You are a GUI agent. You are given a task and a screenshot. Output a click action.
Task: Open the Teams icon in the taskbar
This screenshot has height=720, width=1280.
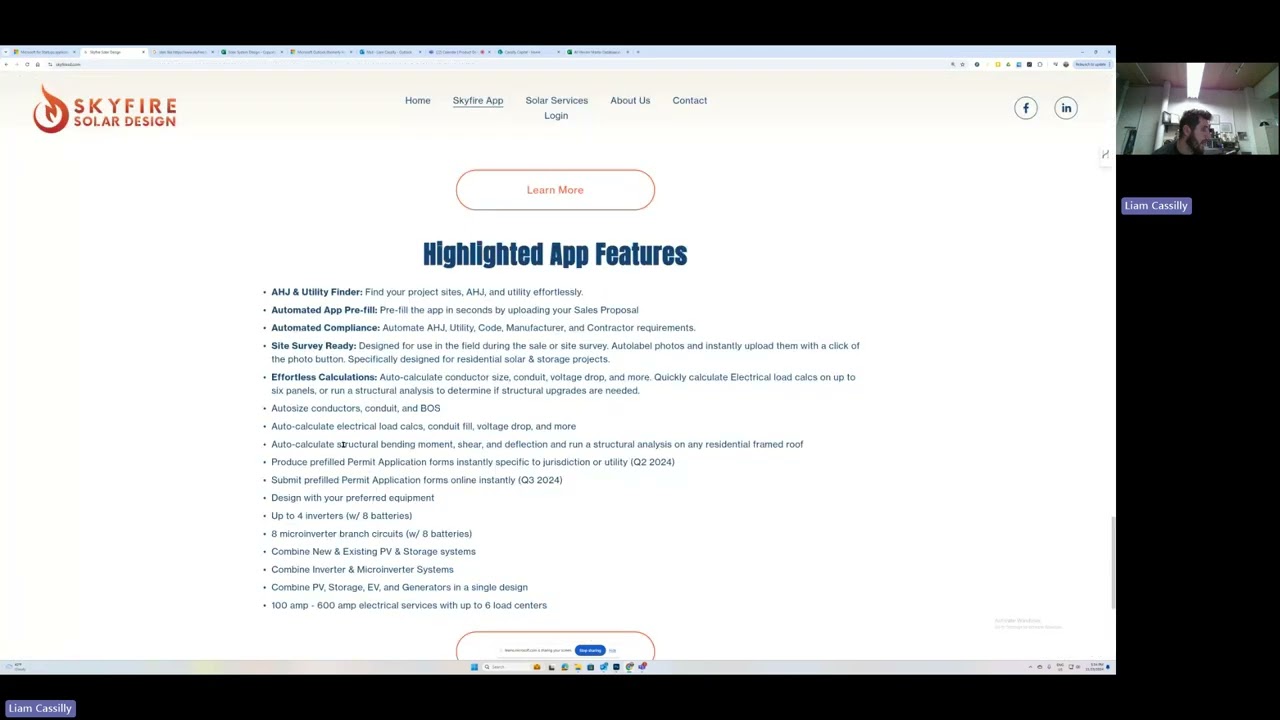point(642,667)
